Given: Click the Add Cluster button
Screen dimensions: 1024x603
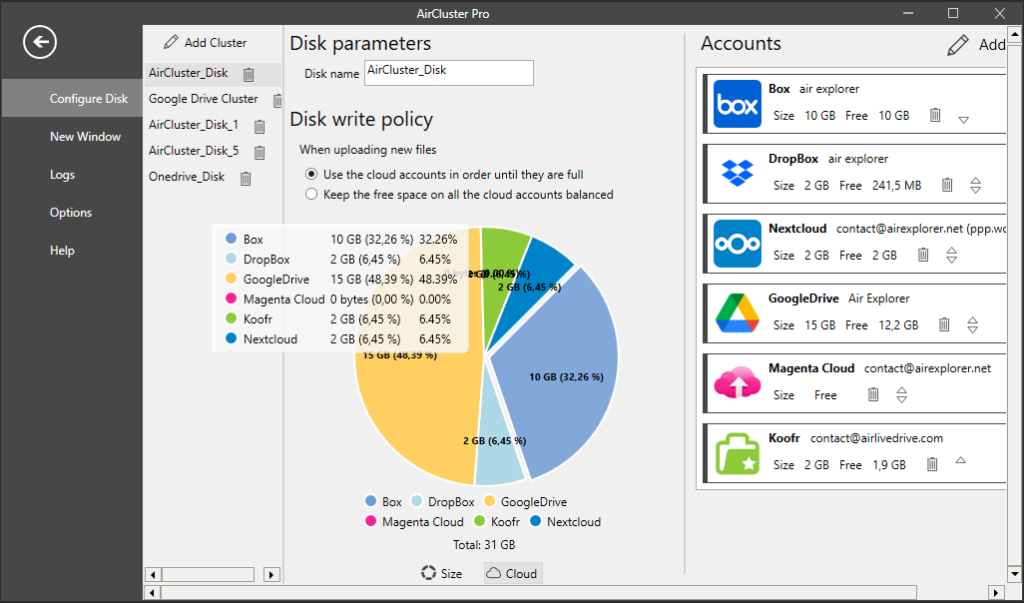Looking at the screenshot, I should [x=205, y=42].
